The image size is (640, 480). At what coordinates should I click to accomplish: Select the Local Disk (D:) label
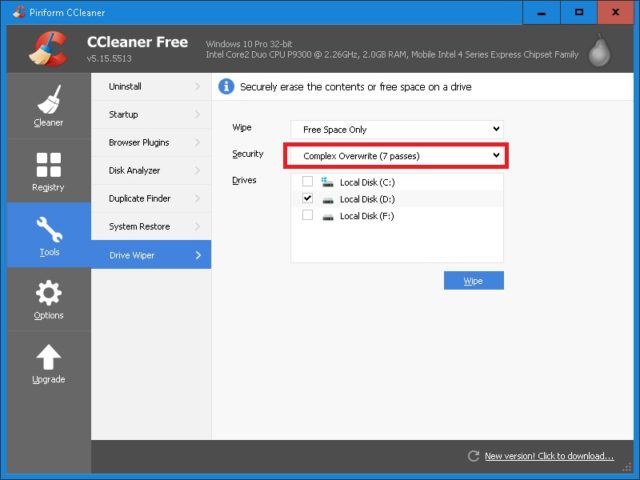pyautogui.click(x=367, y=199)
